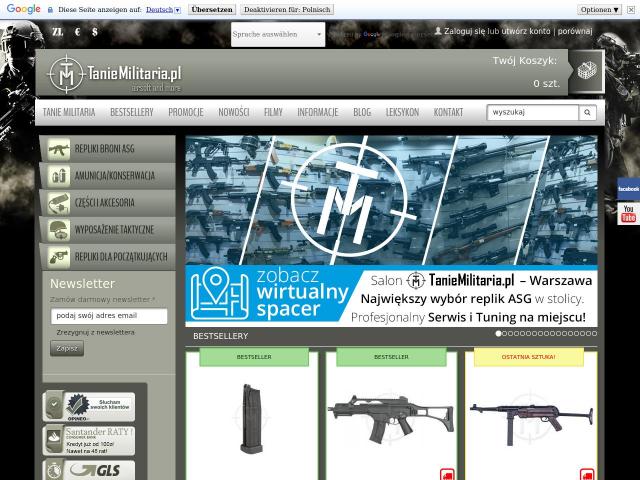This screenshot has height=480, width=640.
Task: Select dollar currency symbol
Action: point(95,31)
